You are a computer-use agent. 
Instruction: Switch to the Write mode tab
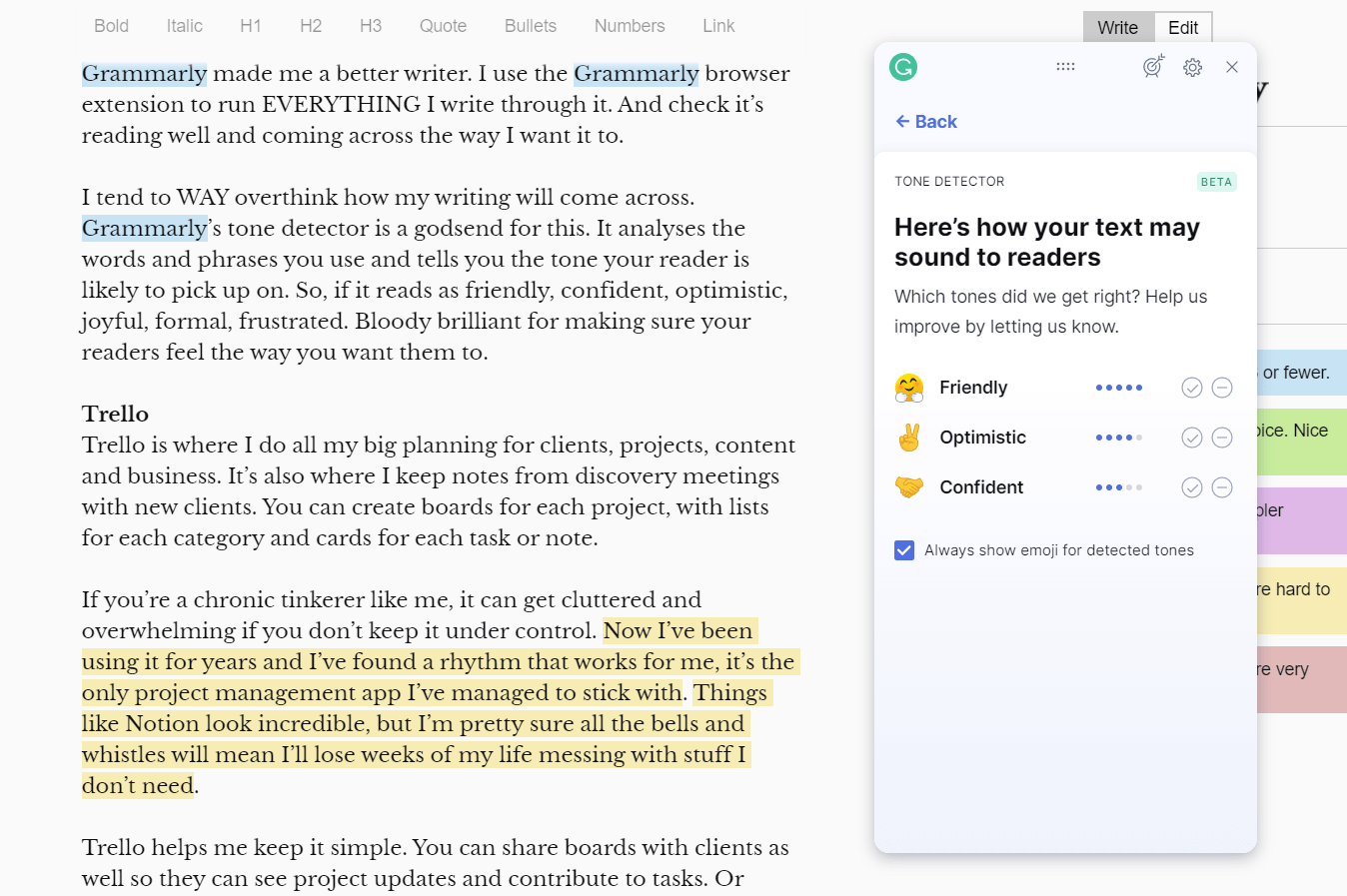pos(1117,28)
